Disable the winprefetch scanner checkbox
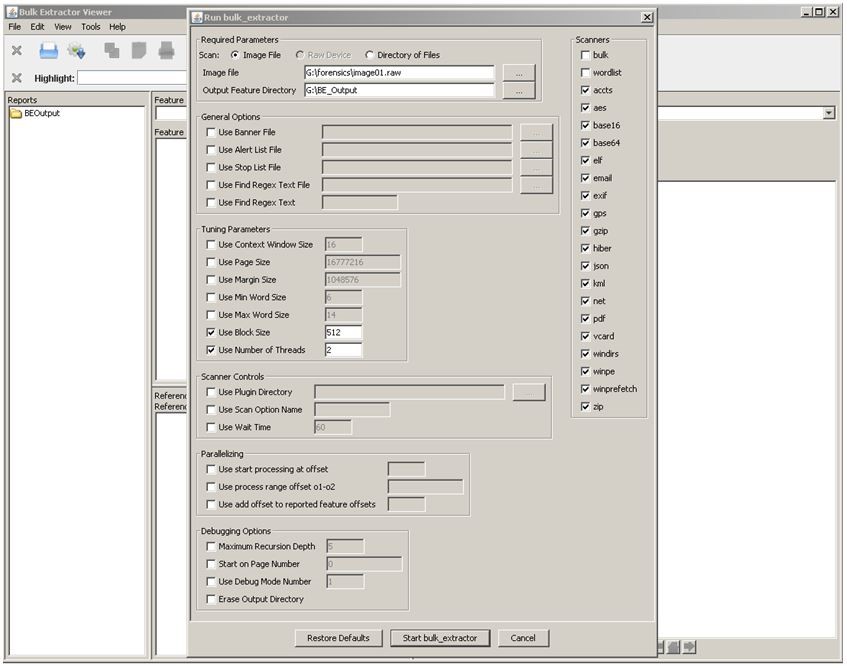Viewport: 847px width, 669px height. [x=585, y=389]
